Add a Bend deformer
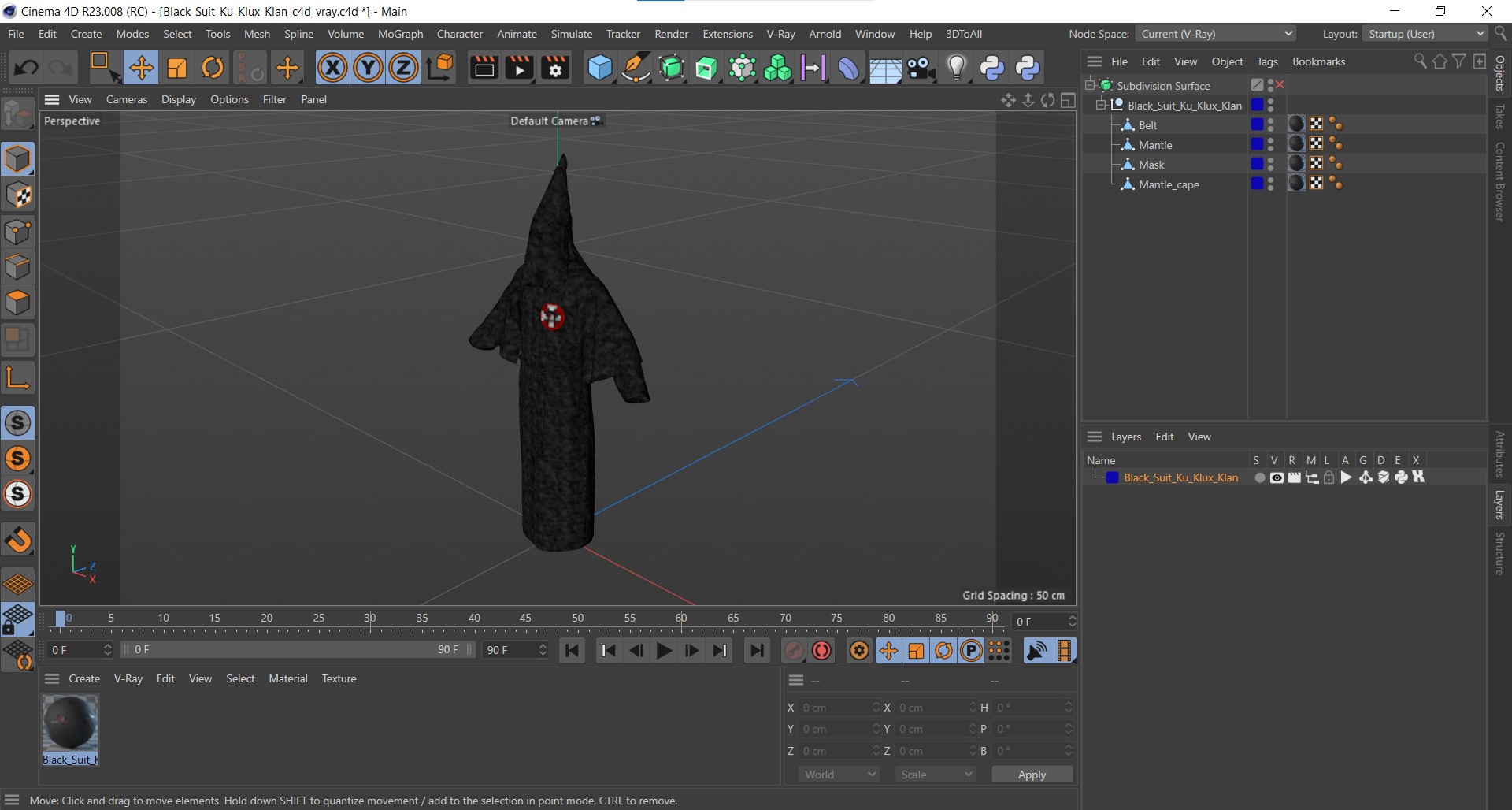 848,68
